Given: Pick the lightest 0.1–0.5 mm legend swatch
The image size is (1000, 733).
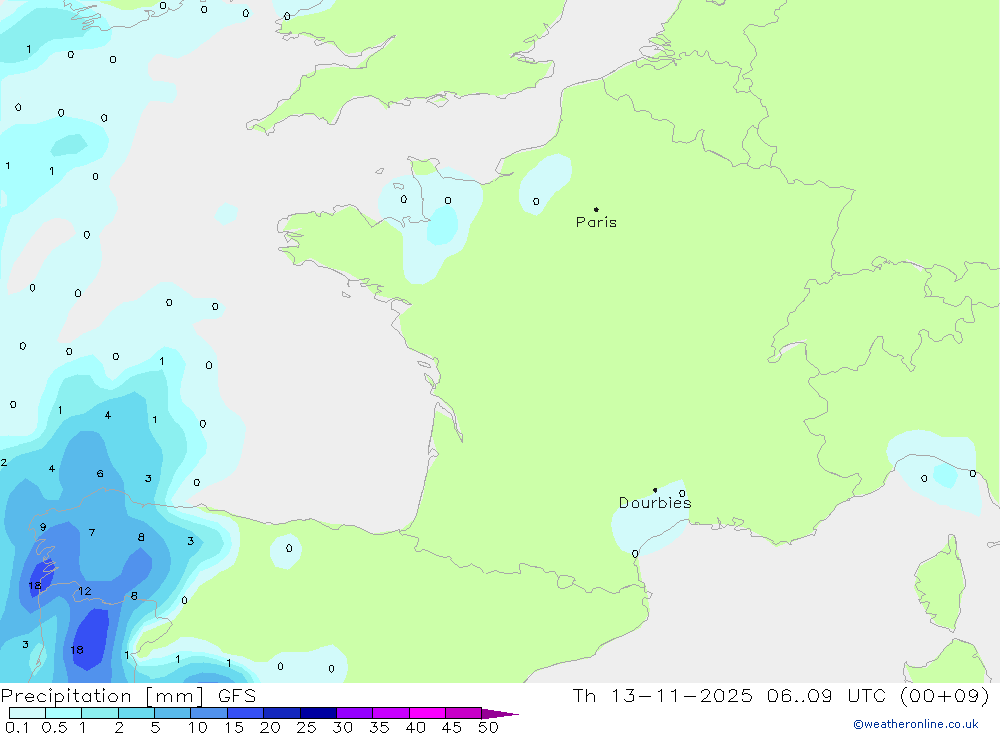Looking at the screenshot, I should (x=27, y=713).
